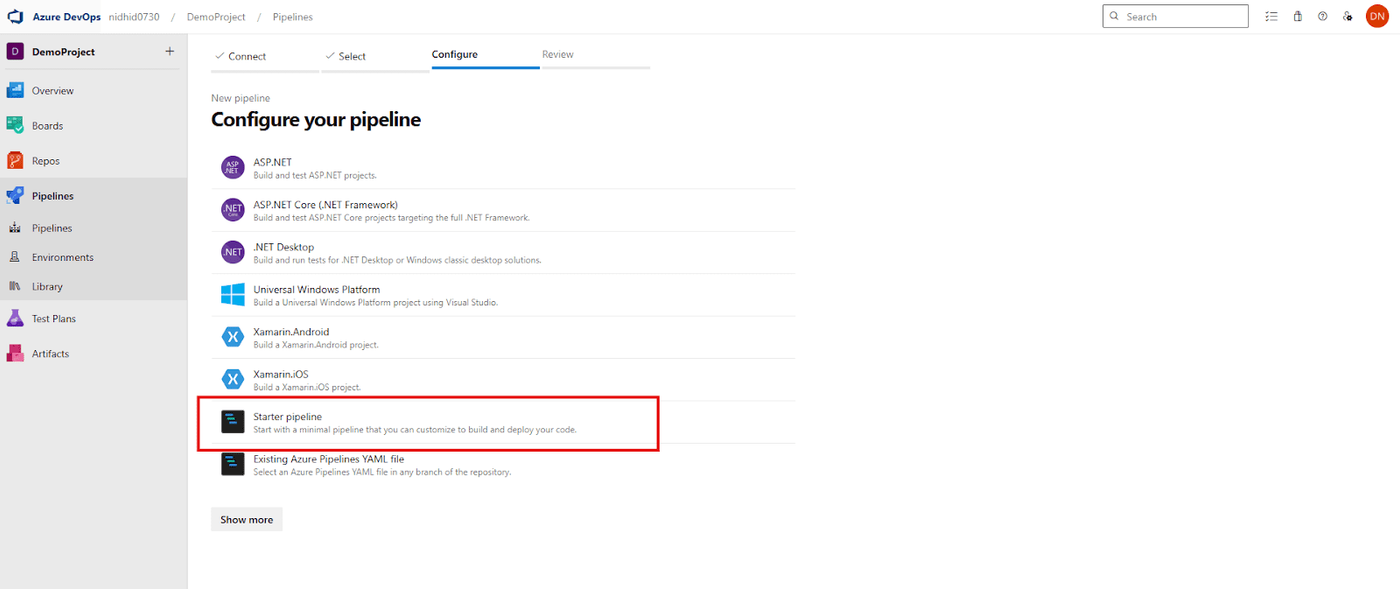The width and height of the screenshot is (1400, 589).
Task: Select Existing Azure Pipelines YAML file title
Action: point(329,459)
